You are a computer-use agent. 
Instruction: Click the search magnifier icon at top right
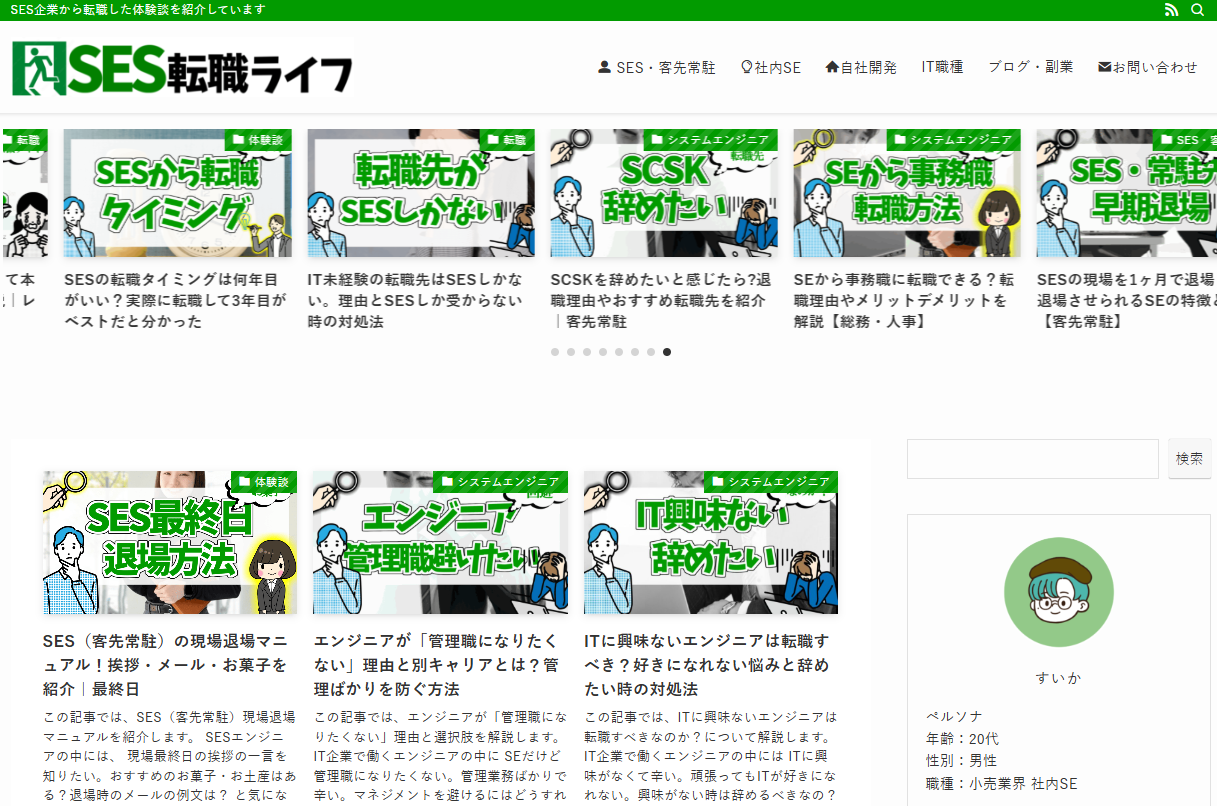(1197, 10)
